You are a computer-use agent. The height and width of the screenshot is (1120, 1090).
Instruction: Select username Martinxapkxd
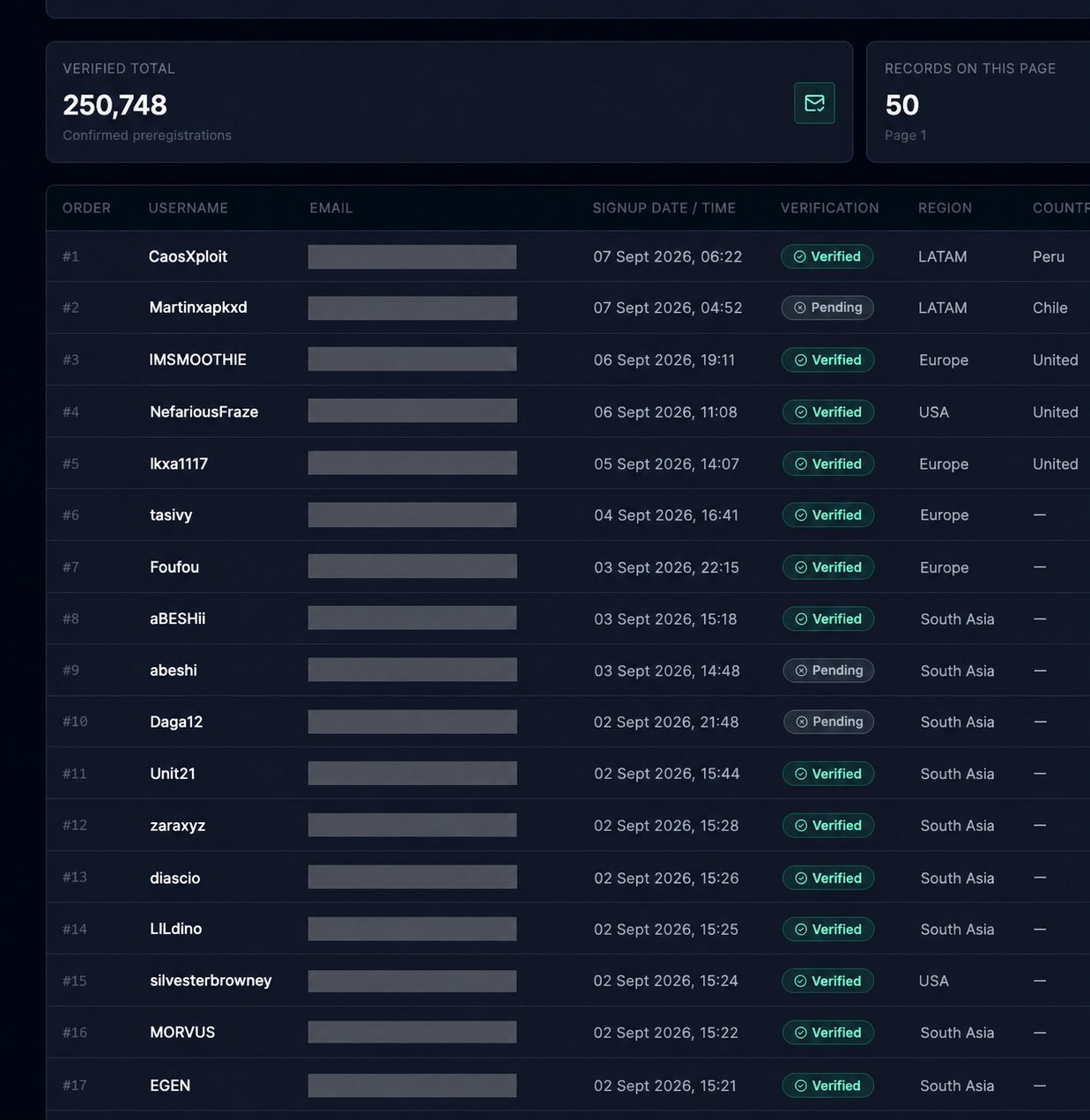[x=198, y=308]
